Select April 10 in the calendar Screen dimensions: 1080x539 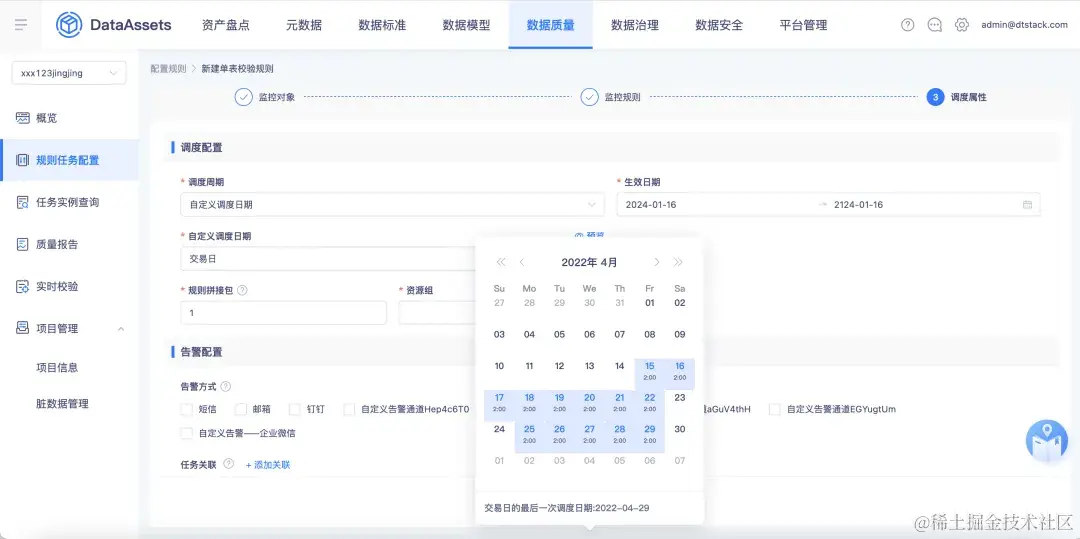coord(499,366)
